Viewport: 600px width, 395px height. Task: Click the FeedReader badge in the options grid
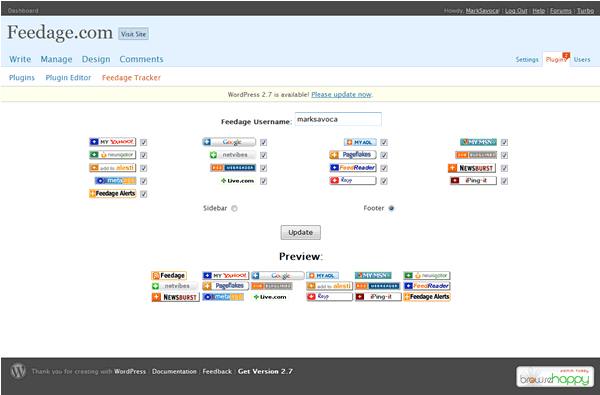coord(353,168)
